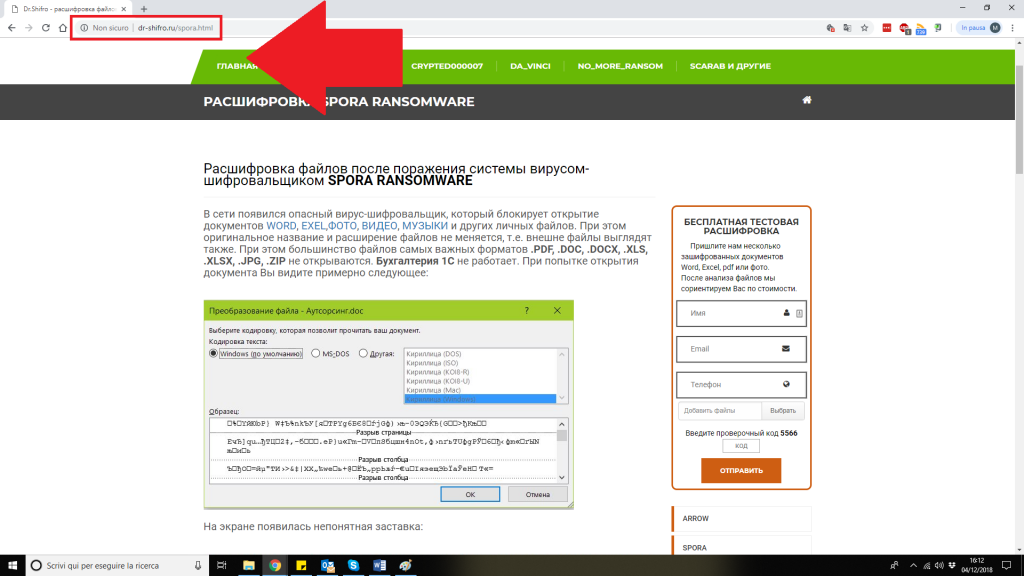Follow the EXEL,ФОТО link in the article
1024x576 pixels.
point(329,226)
